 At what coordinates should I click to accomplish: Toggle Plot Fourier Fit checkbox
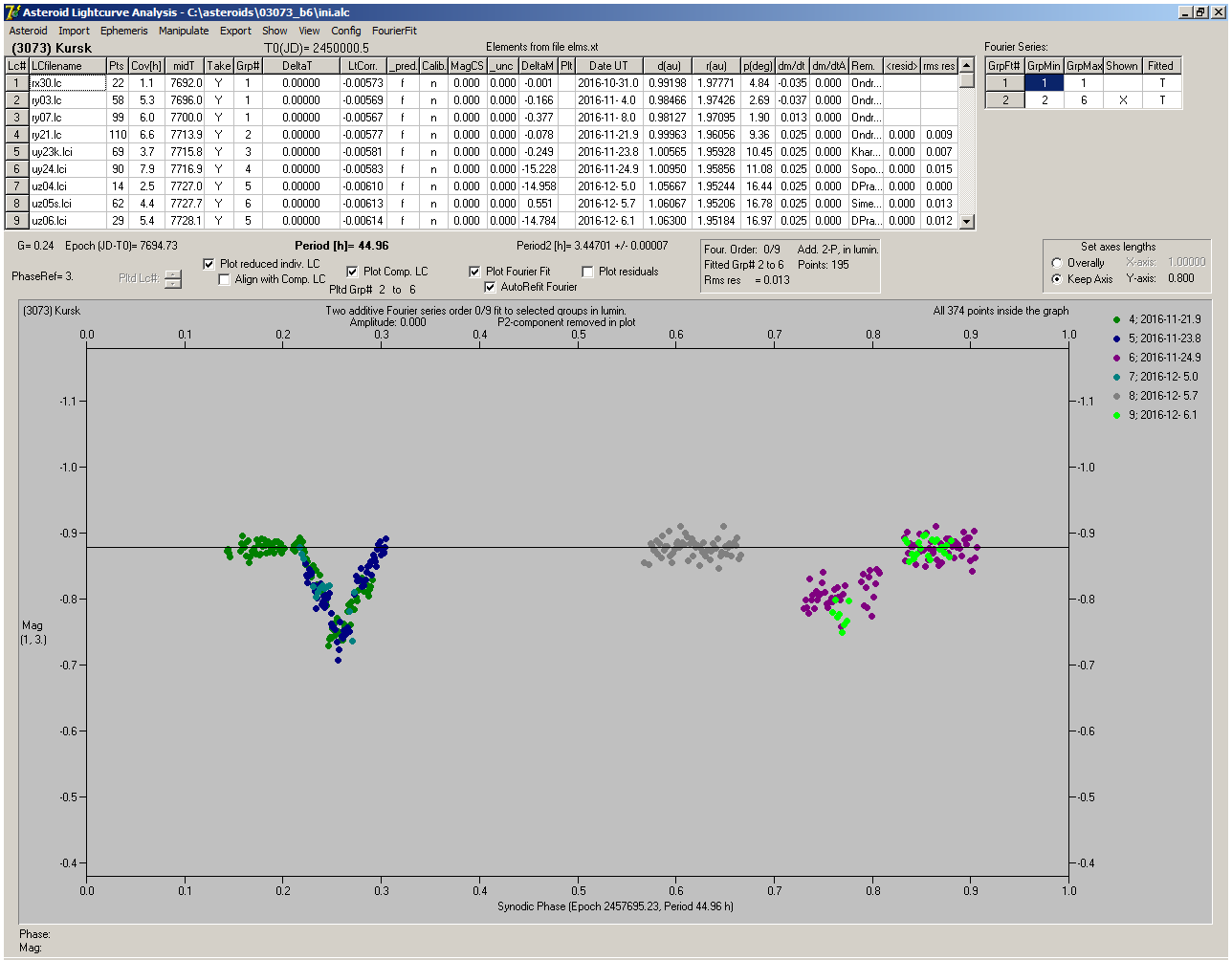(474, 272)
